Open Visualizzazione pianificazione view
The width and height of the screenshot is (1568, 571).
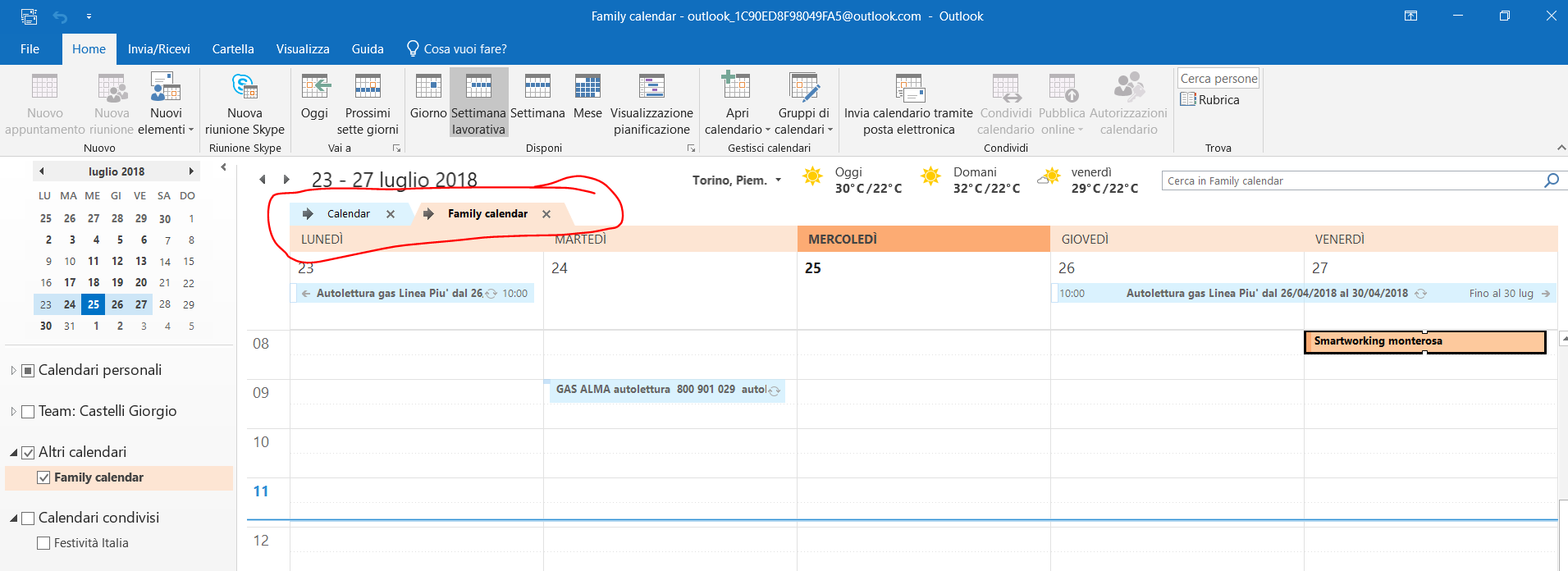[x=651, y=103]
